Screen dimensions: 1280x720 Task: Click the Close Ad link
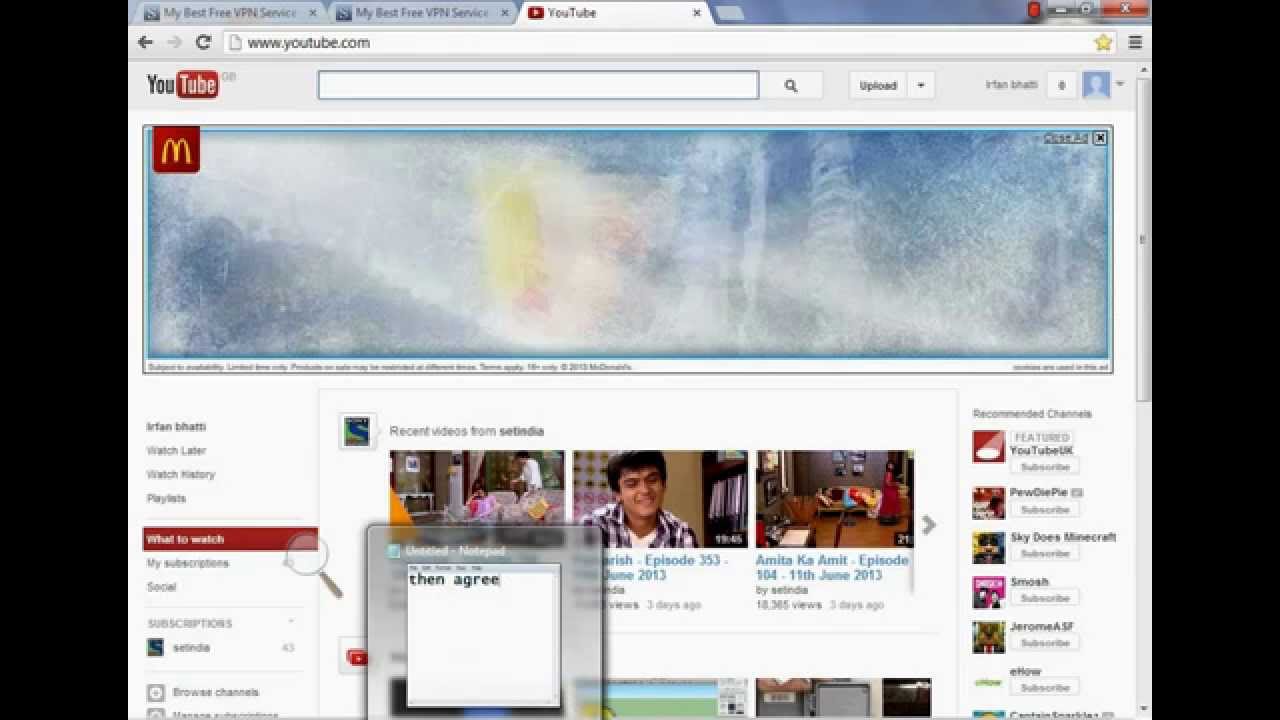[x=1066, y=138]
